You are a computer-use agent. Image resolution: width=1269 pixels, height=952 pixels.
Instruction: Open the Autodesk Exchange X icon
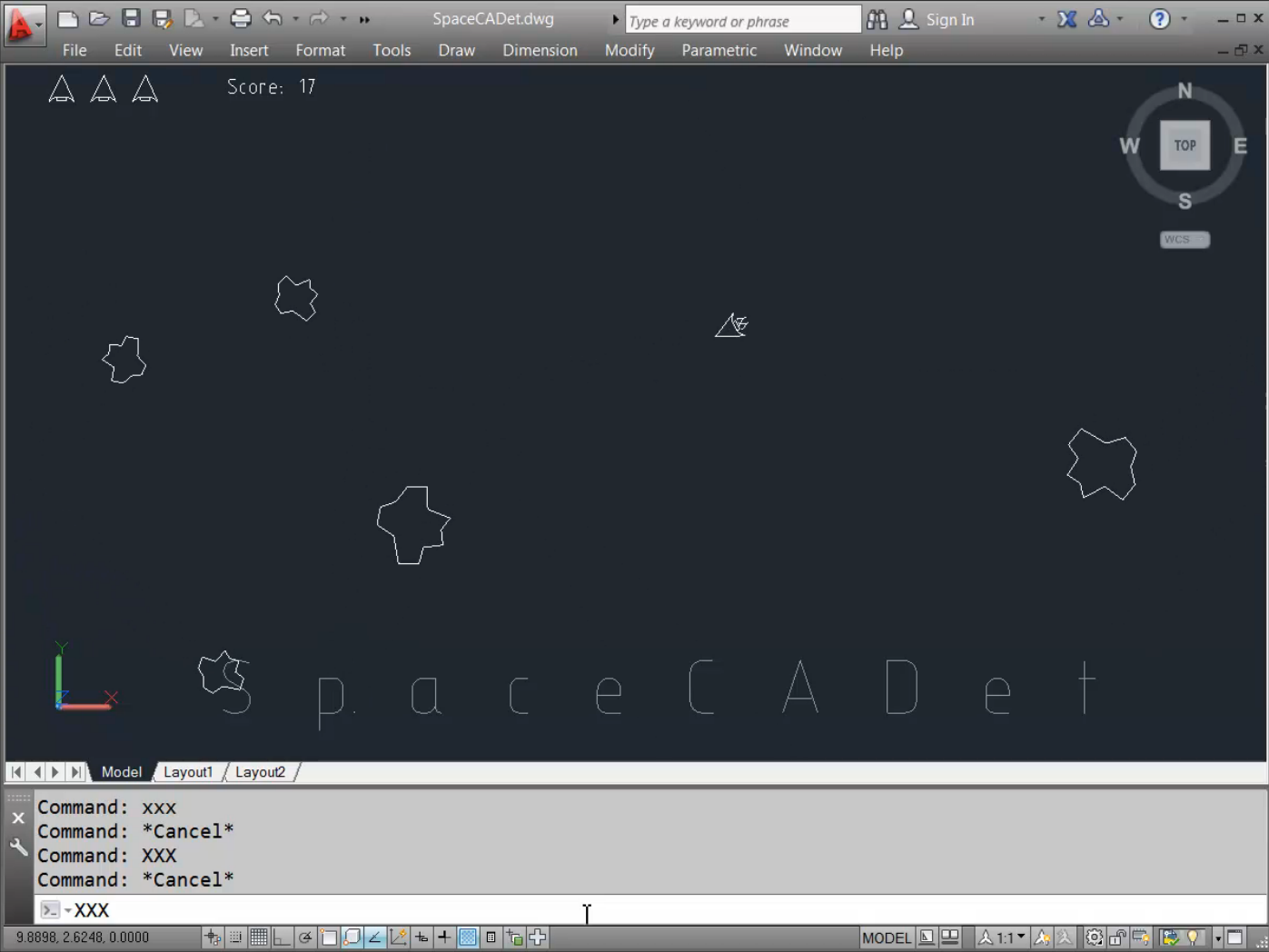pyautogui.click(x=1066, y=19)
